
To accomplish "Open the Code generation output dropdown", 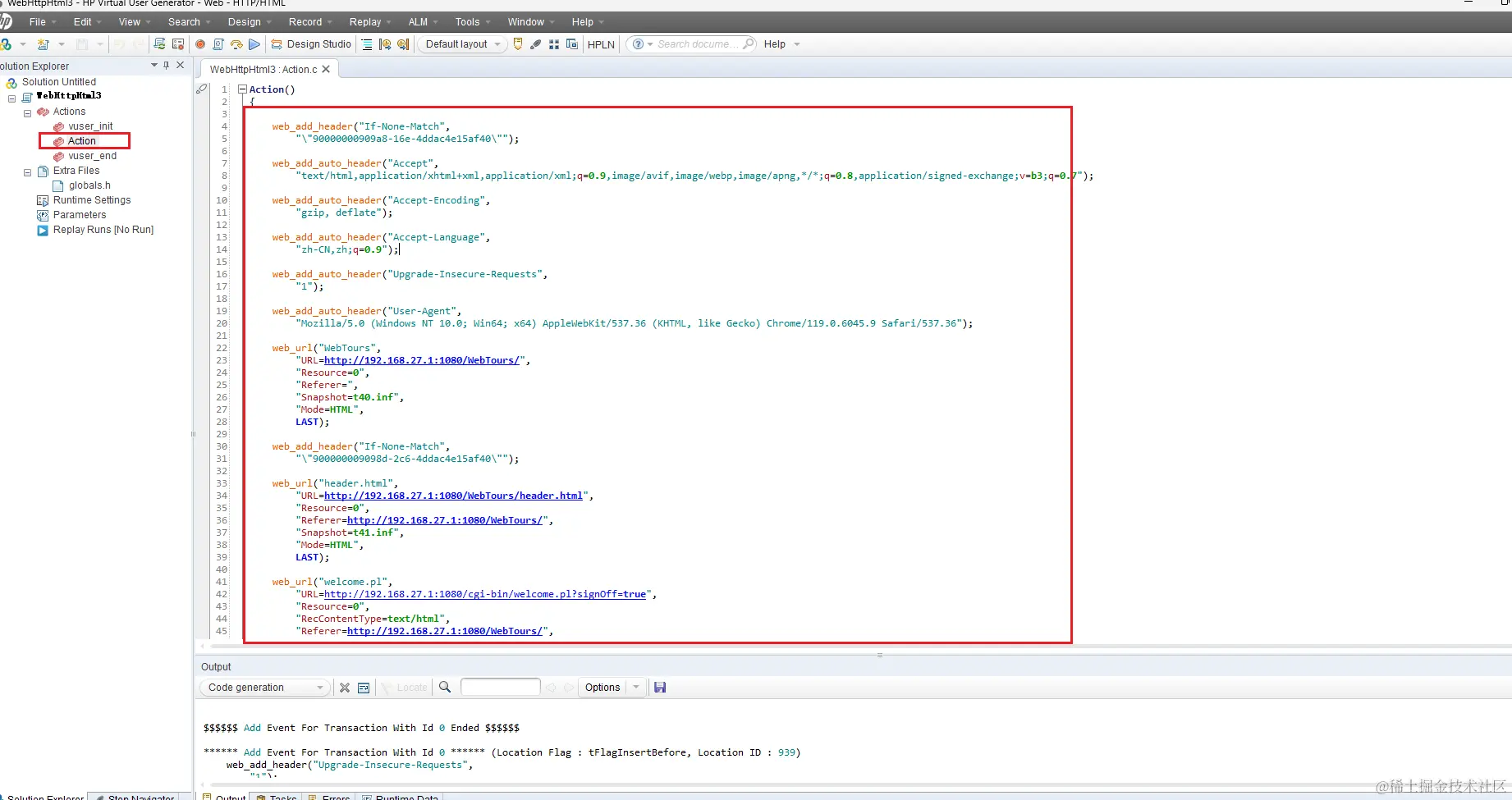I will click(264, 688).
